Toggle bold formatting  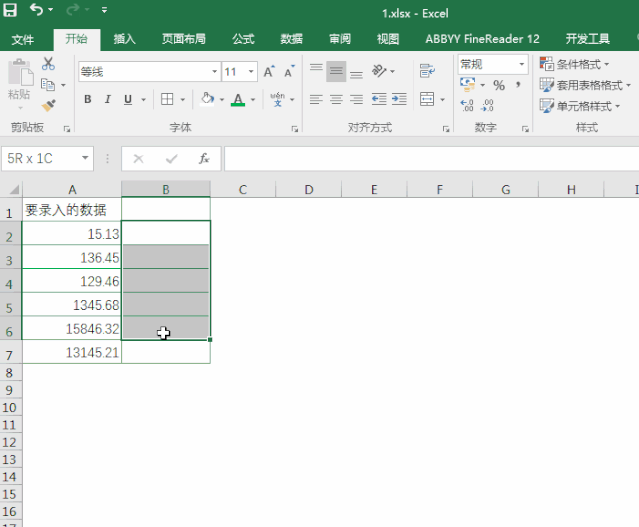pos(88,100)
